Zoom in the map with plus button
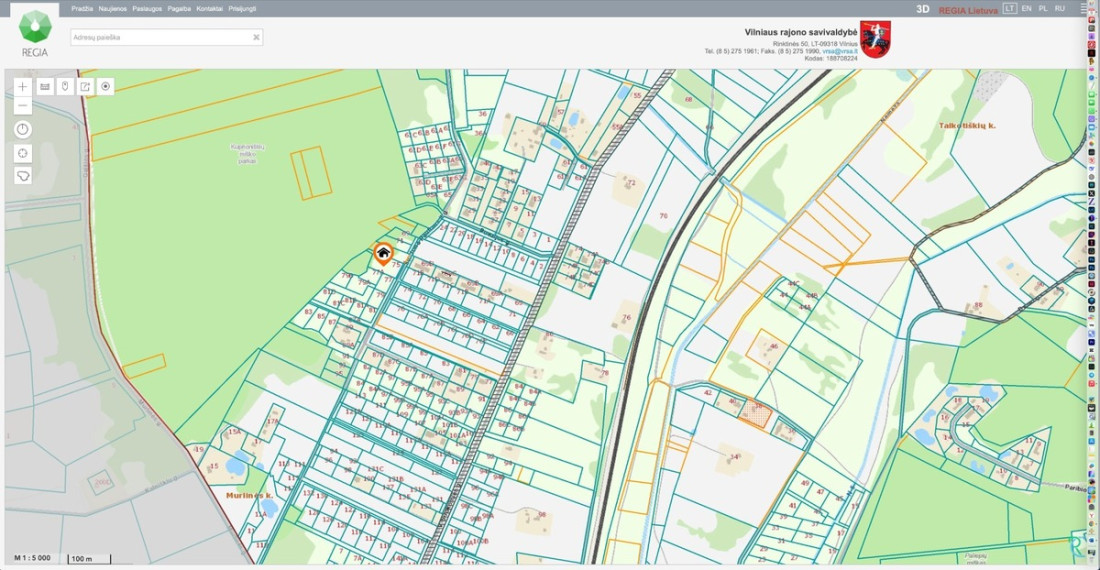 point(22,86)
